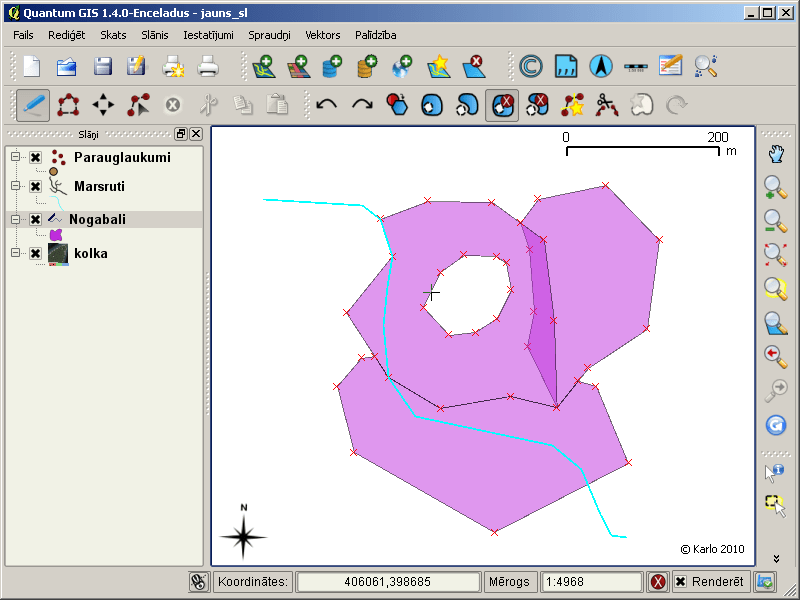Click the zoom out magnifier
The image size is (800, 600).
point(776,221)
